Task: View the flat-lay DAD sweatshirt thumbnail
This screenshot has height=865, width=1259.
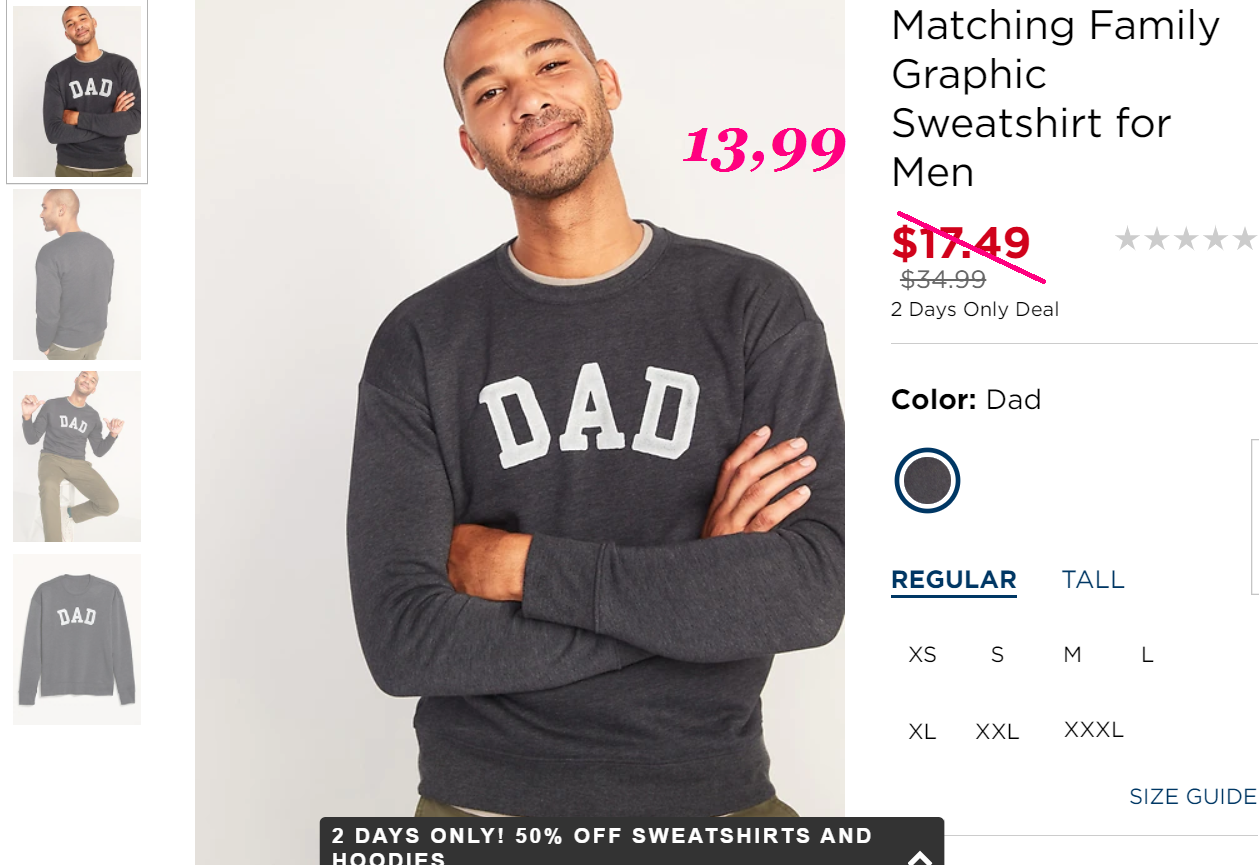Action: pos(77,640)
